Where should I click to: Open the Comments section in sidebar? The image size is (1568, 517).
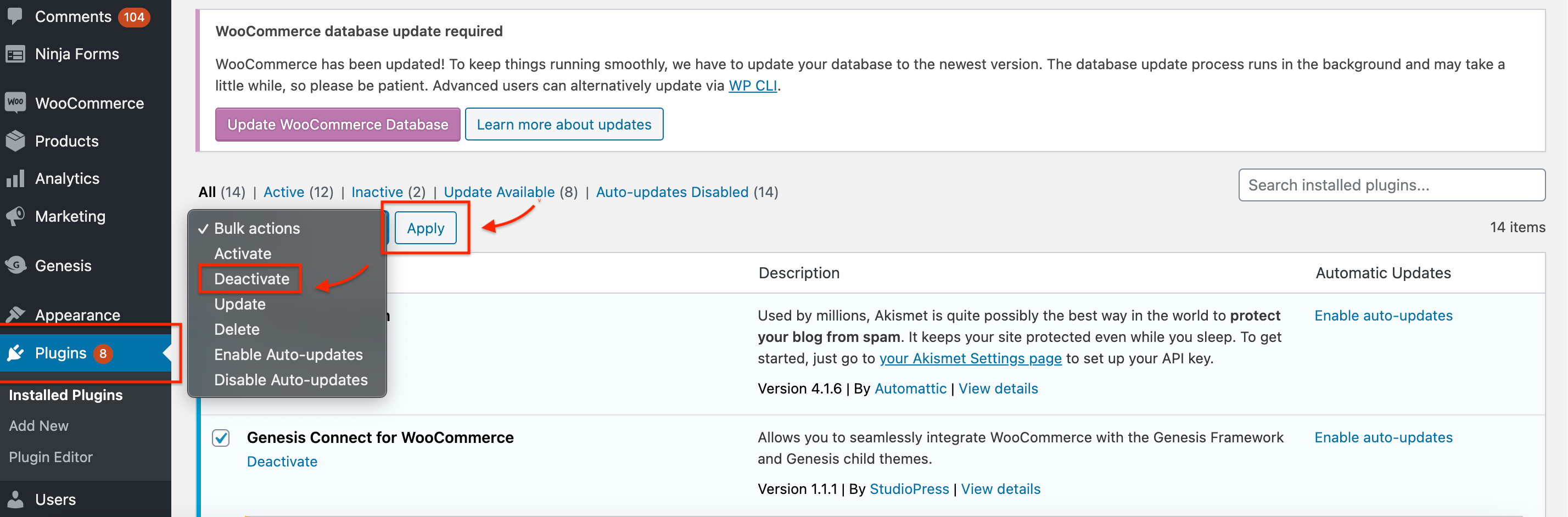(73, 16)
